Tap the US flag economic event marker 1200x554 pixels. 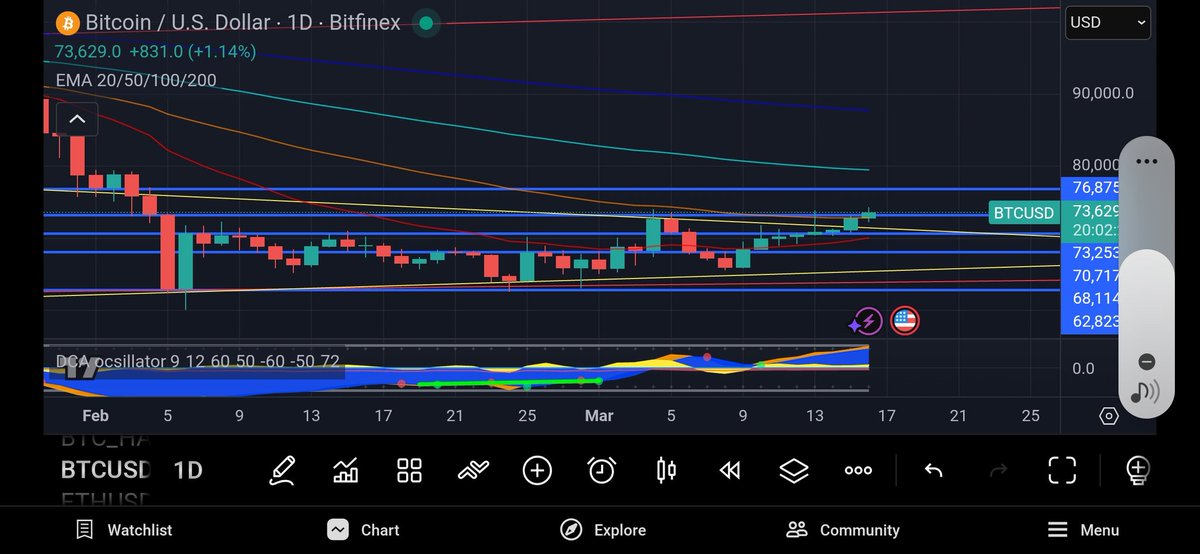point(905,321)
